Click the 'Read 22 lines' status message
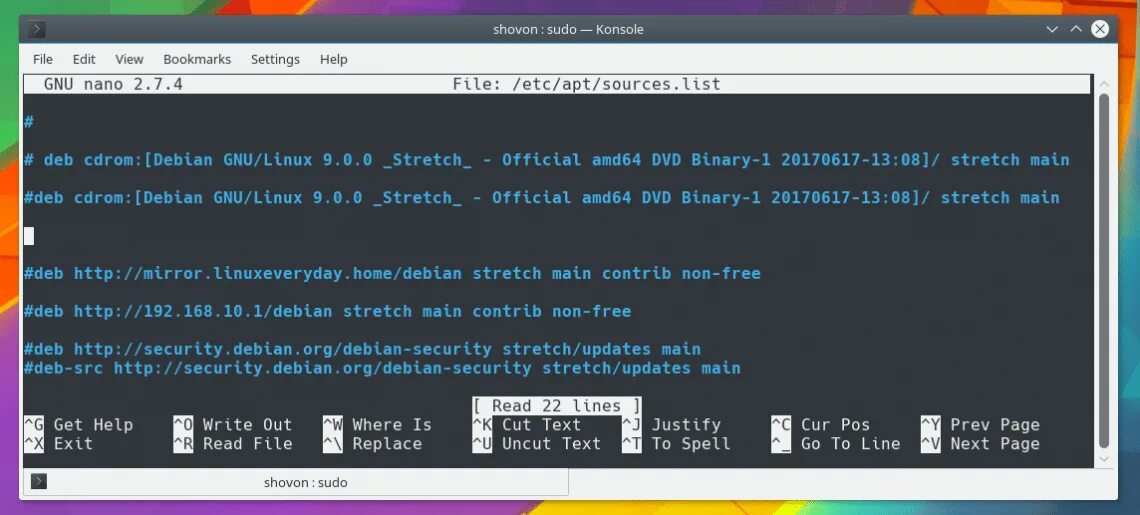 click(x=557, y=406)
